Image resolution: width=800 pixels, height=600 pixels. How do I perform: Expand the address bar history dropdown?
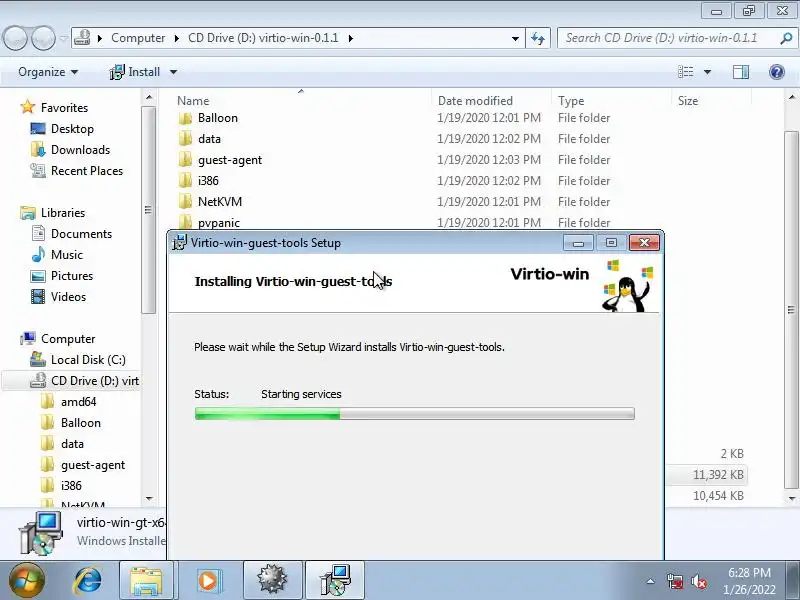pos(515,38)
